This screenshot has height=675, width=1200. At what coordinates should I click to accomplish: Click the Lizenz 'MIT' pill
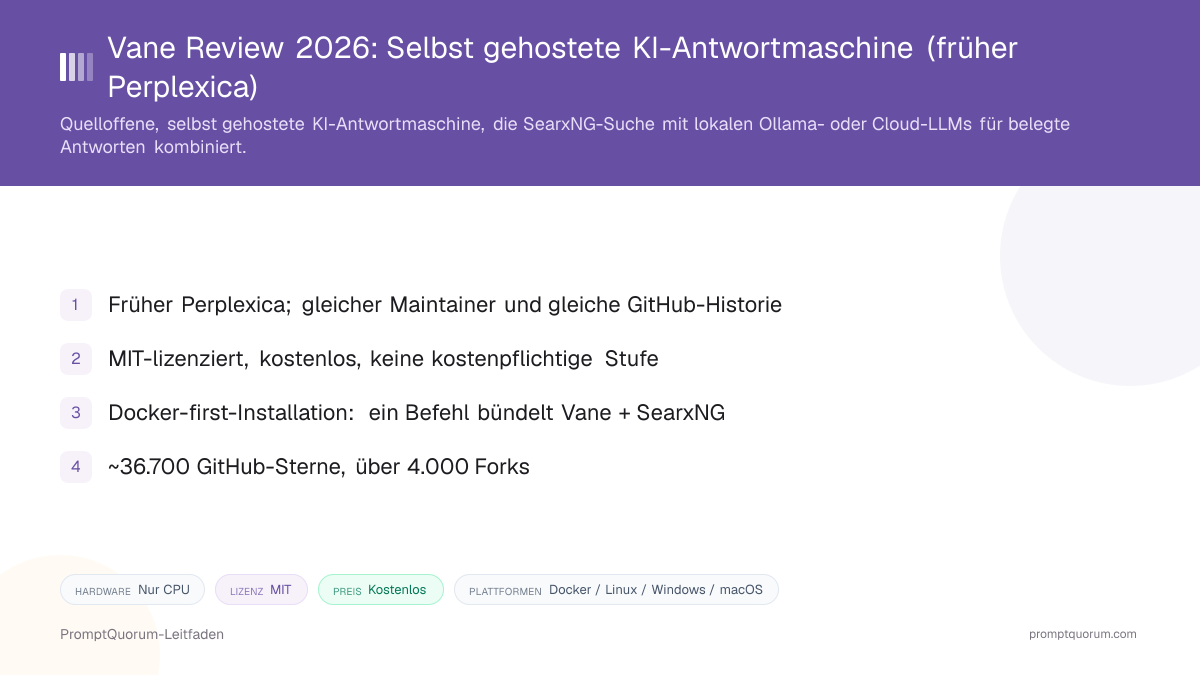(261, 590)
